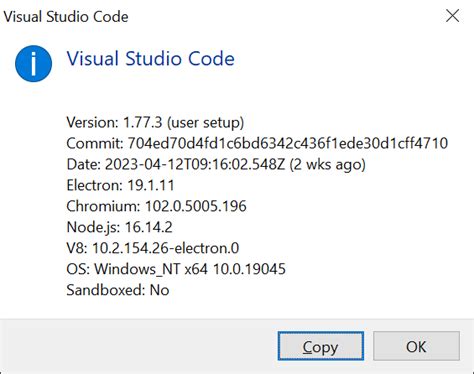The width and height of the screenshot is (474, 374).
Task: Click the Chromium 102.0.5005.196 line
Action: point(157,206)
